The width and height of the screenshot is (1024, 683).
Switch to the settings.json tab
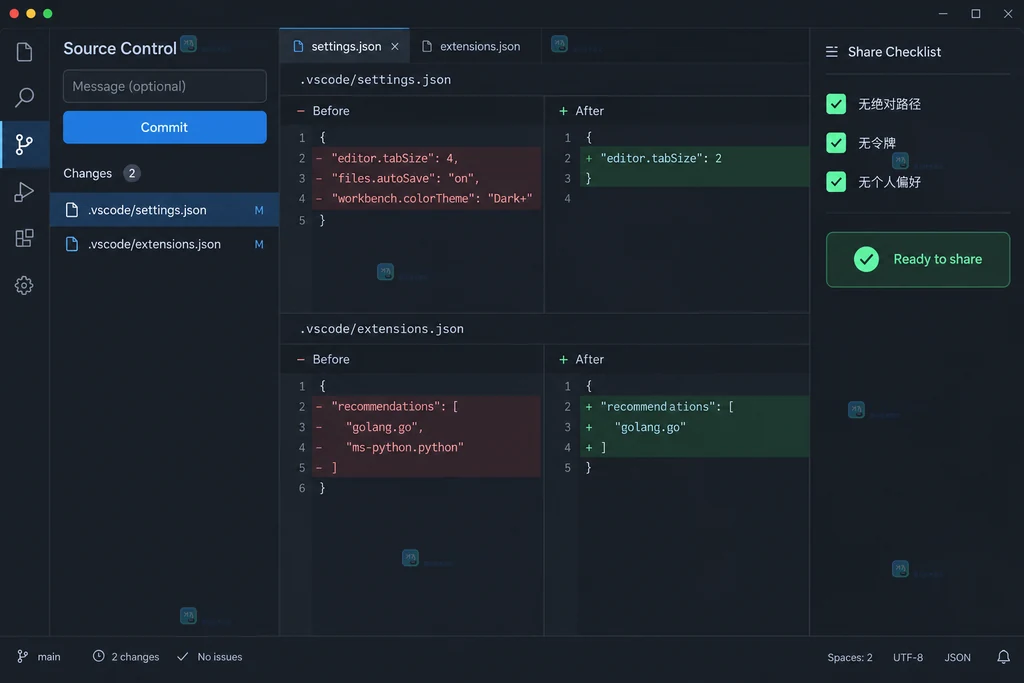coord(344,46)
